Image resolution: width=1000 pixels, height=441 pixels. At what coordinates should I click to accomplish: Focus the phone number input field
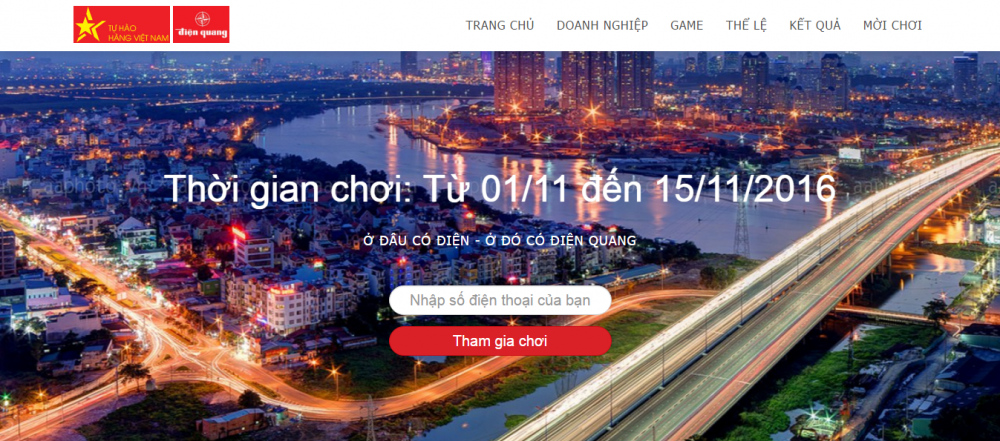point(500,300)
